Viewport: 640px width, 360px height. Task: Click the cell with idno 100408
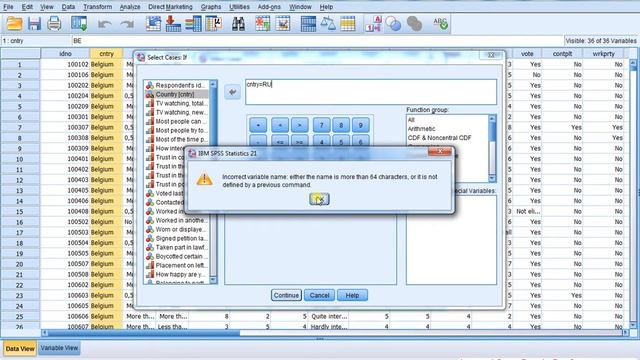[65, 211]
